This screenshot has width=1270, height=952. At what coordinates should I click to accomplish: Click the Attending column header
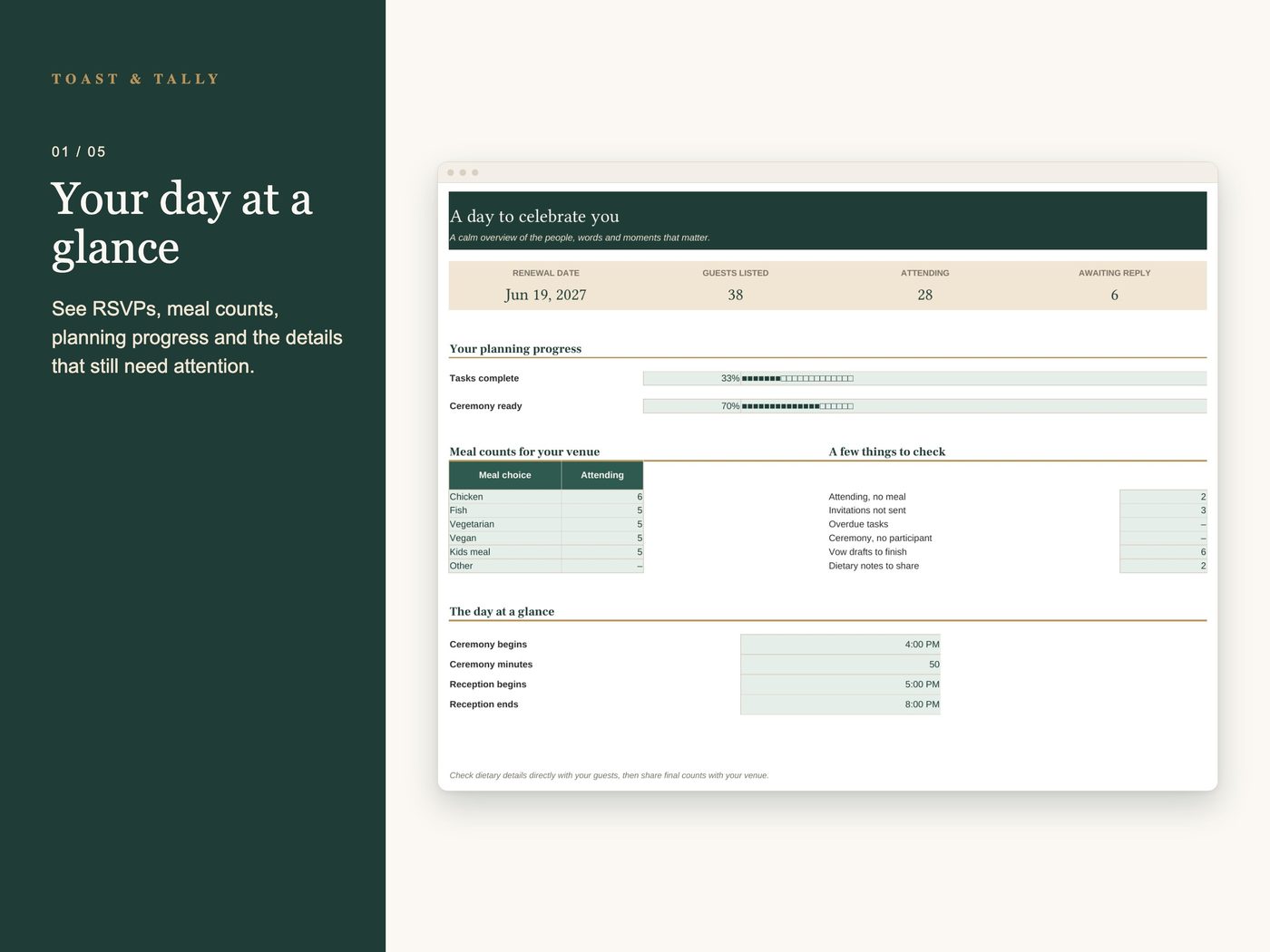pos(602,475)
